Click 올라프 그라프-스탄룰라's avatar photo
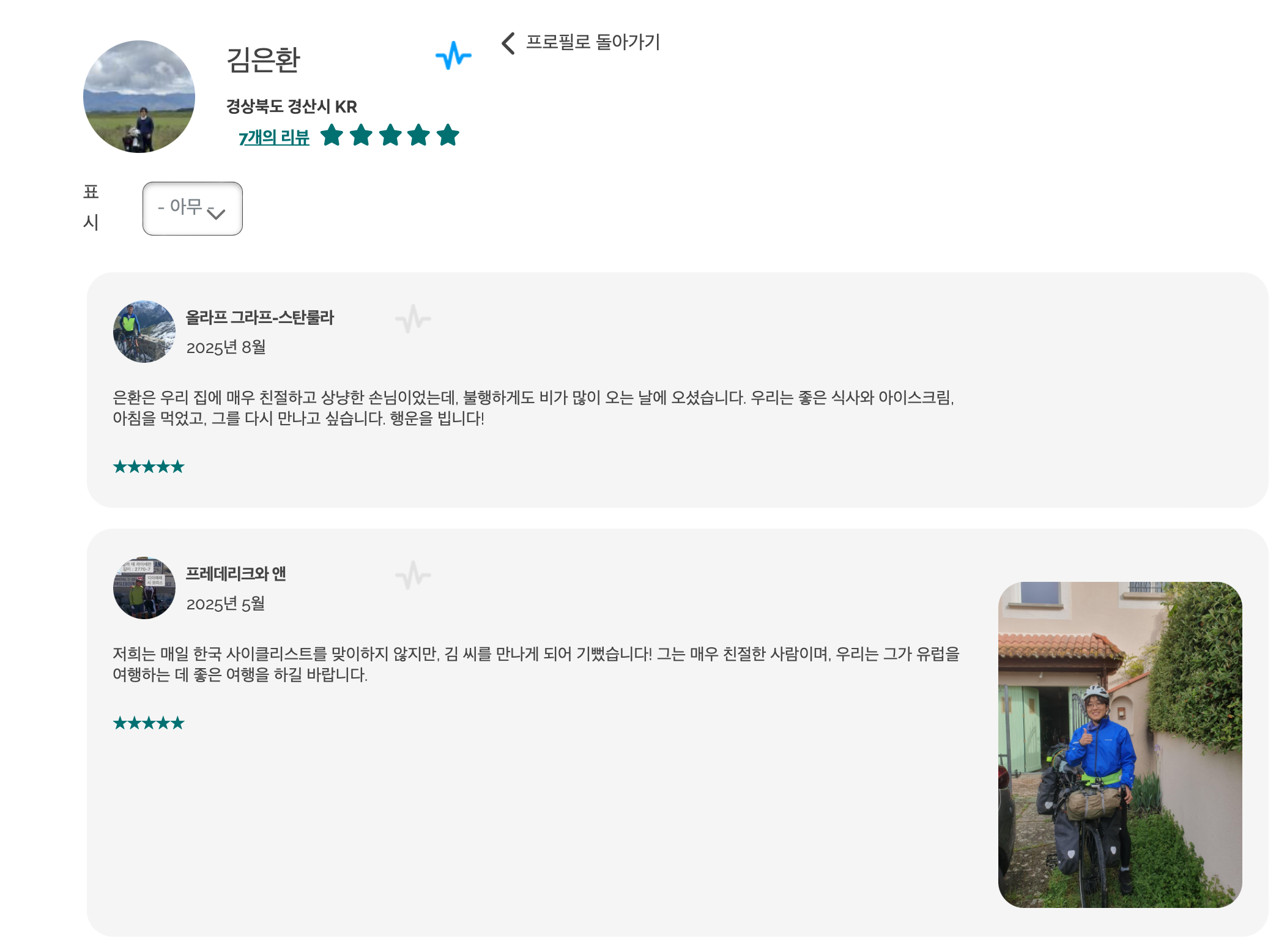 pos(144,332)
